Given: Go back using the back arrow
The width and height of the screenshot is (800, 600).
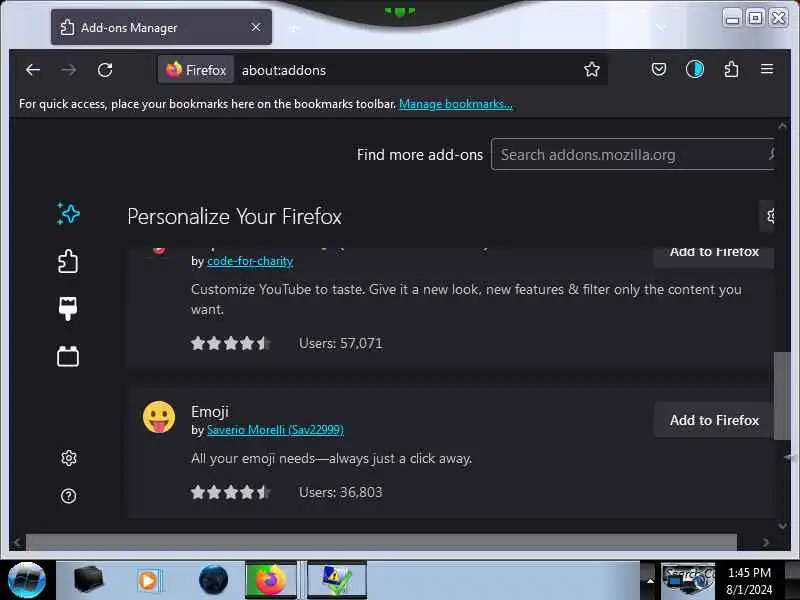Looking at the screenshot, I should pos(33,70).
